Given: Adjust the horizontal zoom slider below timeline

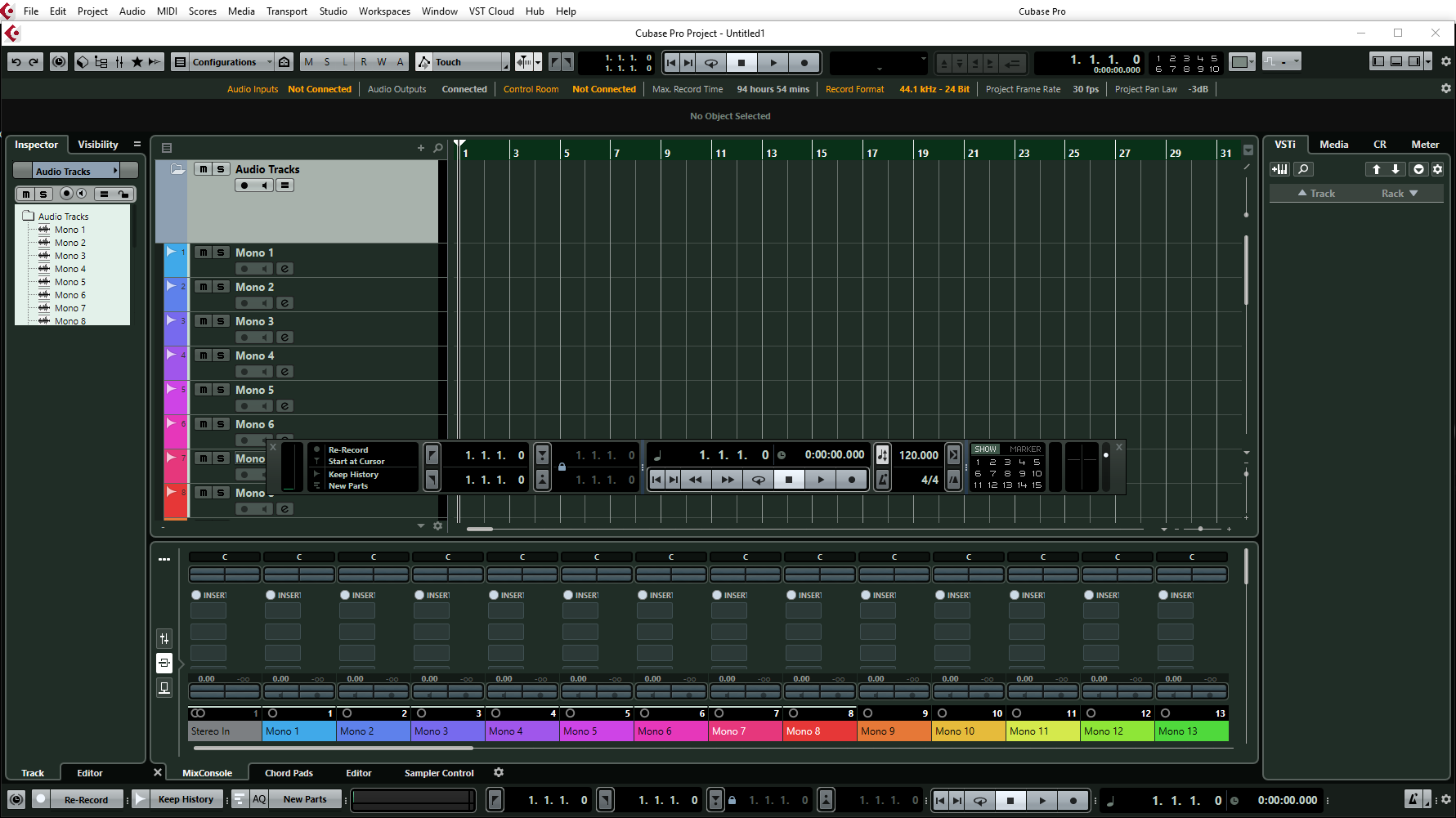Looking at the screenshot, I should pos(1199,529).
